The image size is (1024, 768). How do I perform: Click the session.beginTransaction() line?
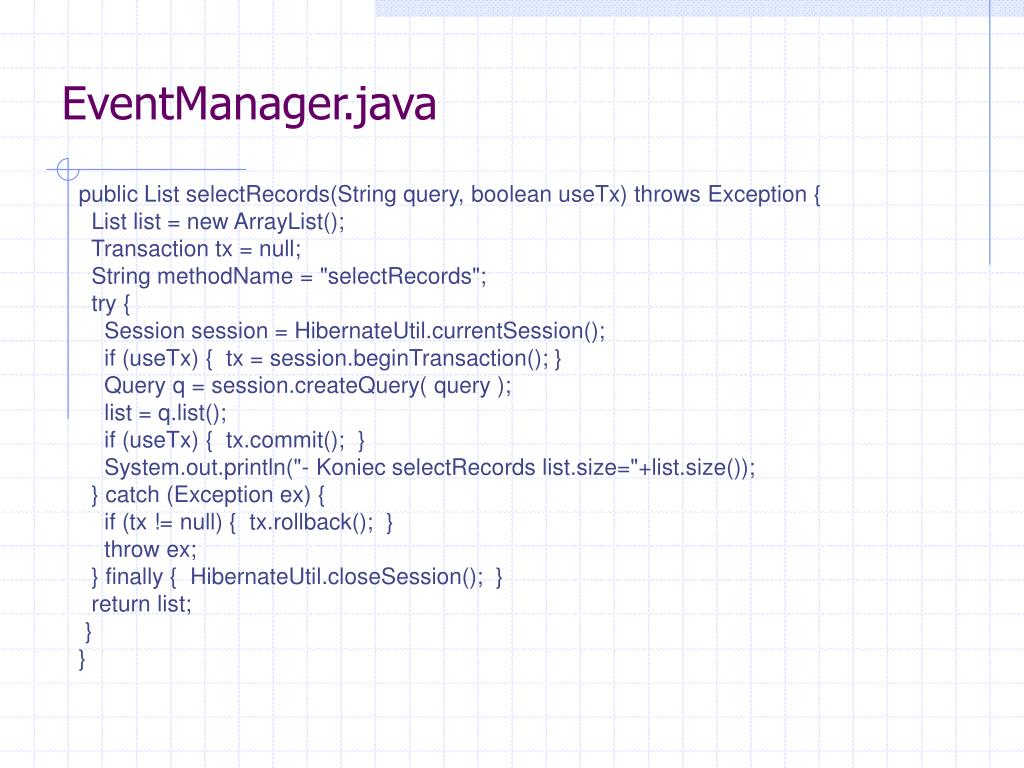(x=332, y=359)
